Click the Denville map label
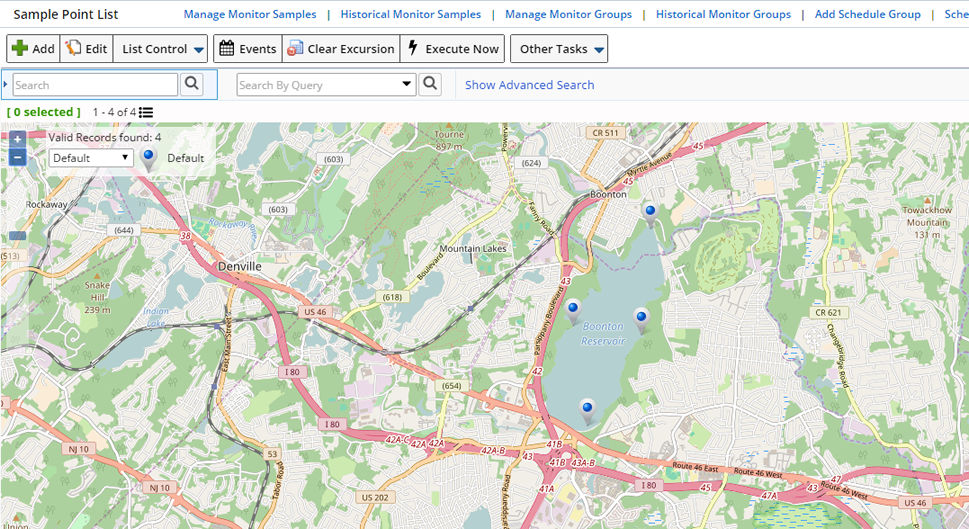969x529 pixels. pyautogui.click(x=240, y=266)
